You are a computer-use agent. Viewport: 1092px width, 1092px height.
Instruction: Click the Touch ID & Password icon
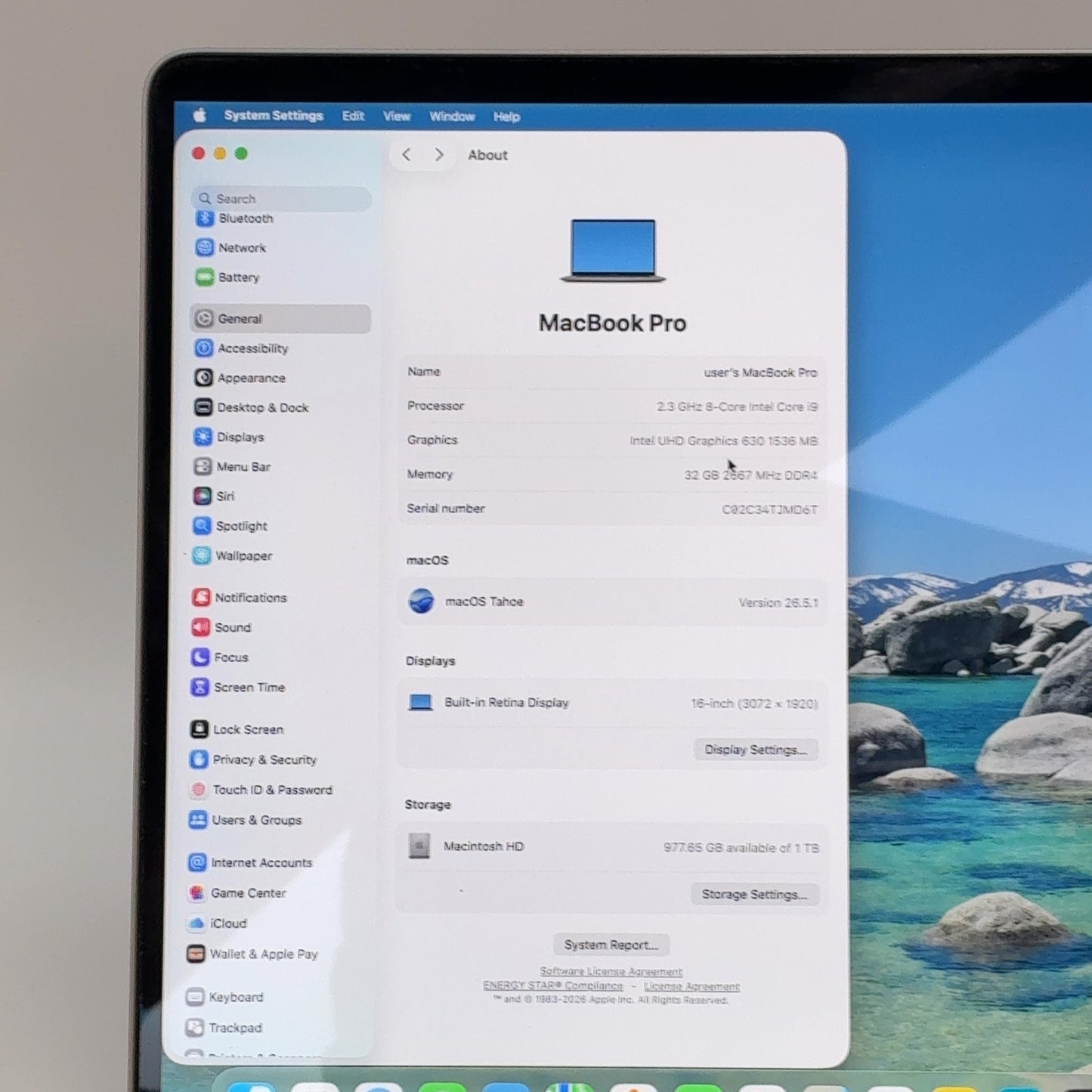[198, 790]
